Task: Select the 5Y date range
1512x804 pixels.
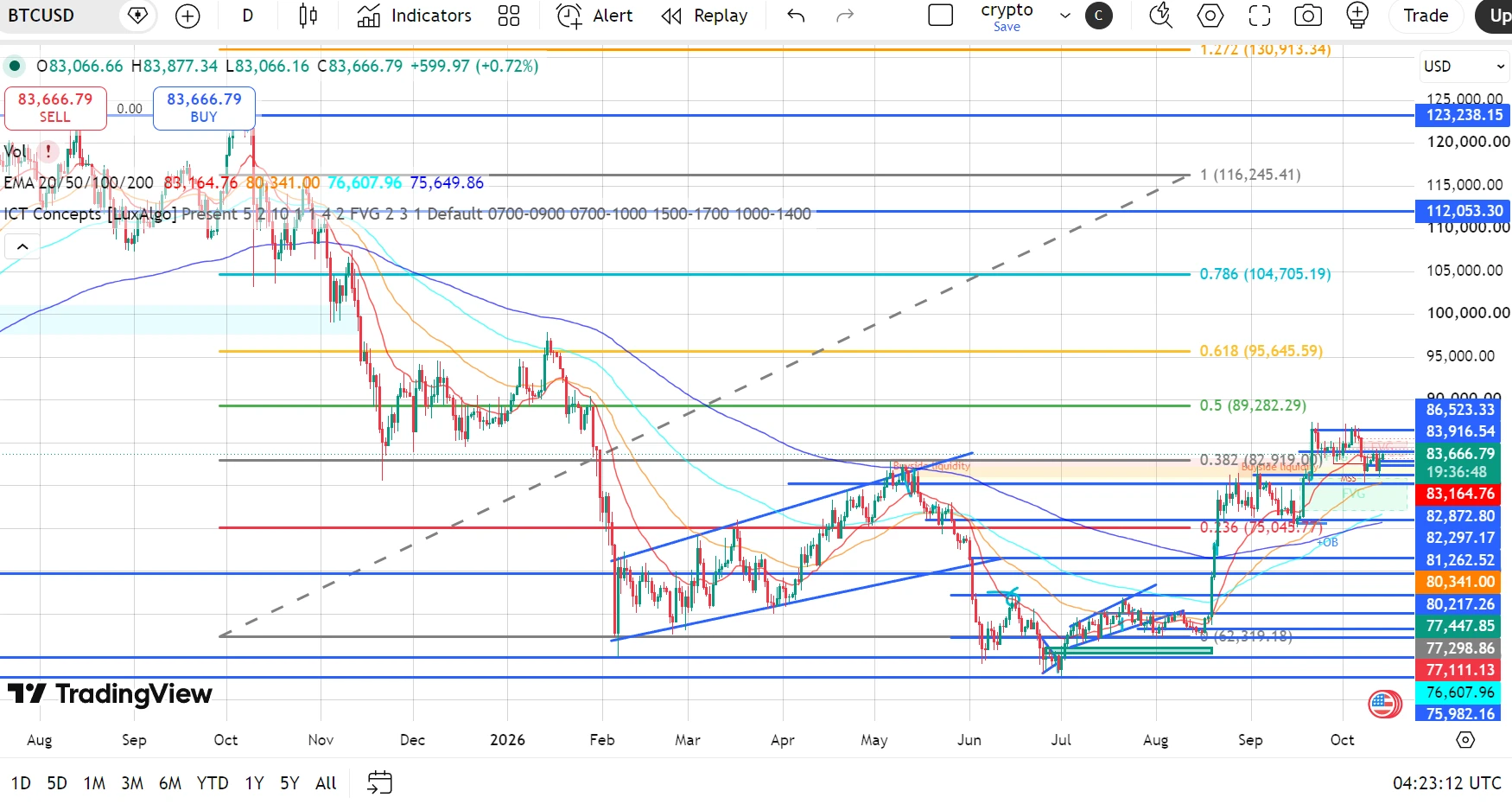Action: [289, 783]
